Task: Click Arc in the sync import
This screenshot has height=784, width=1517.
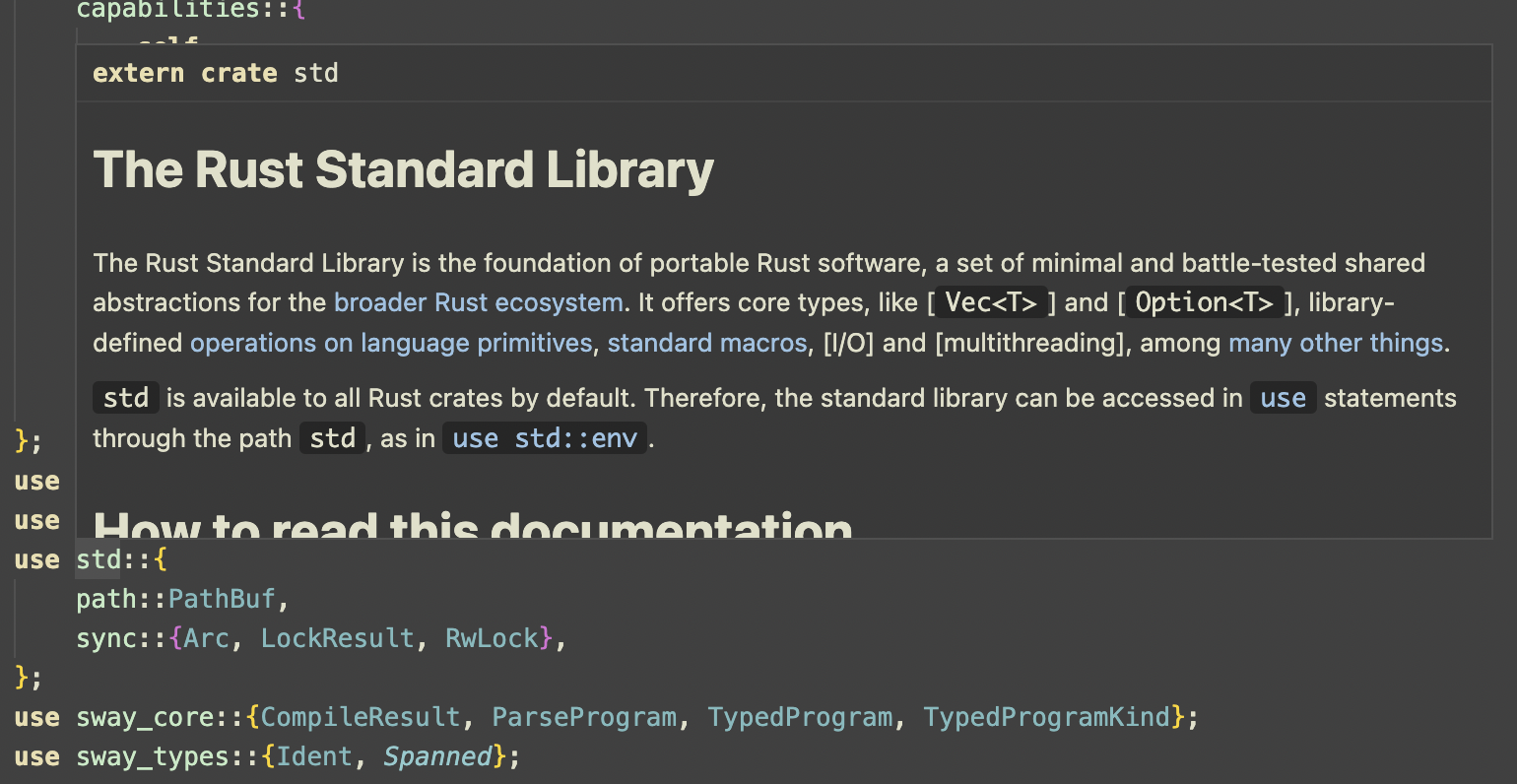Action: pos(206,638)
